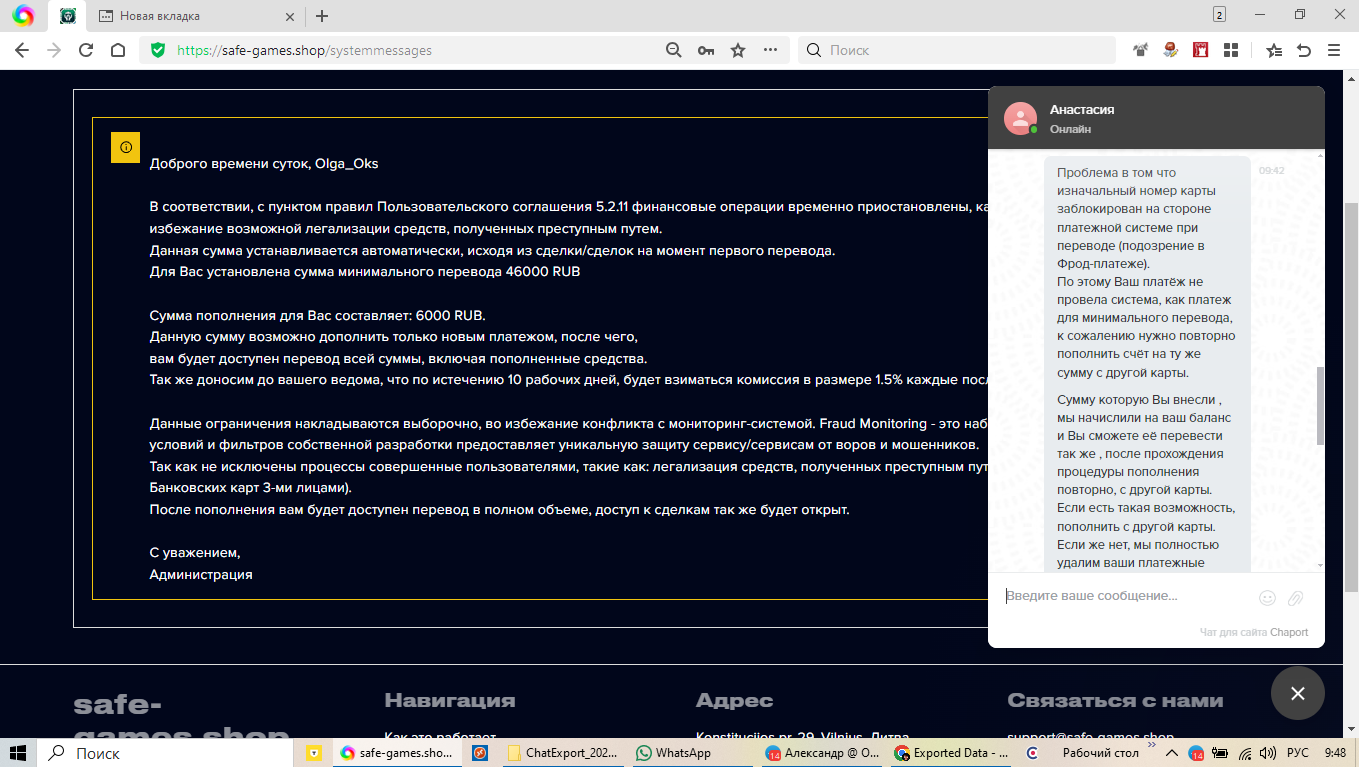Open the browser hamburger menu
Screen dimensions: 1359x767
pyautogui.click(x=1333, y=50)
